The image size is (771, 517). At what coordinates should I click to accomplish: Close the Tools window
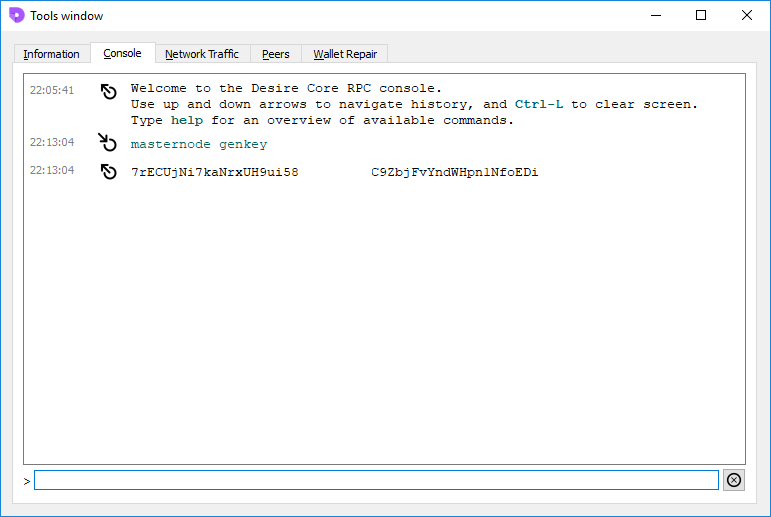click(x=746, y=15)
